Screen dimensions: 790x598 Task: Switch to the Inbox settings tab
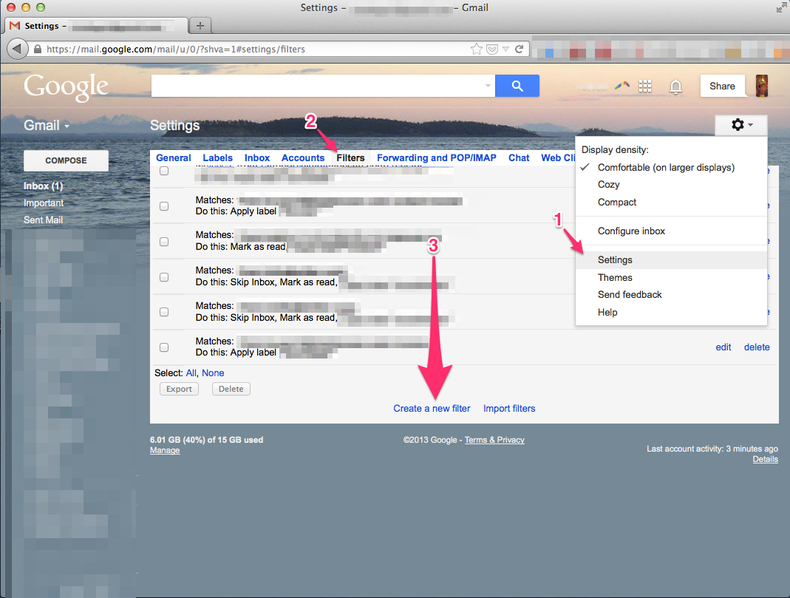[257, 158]
